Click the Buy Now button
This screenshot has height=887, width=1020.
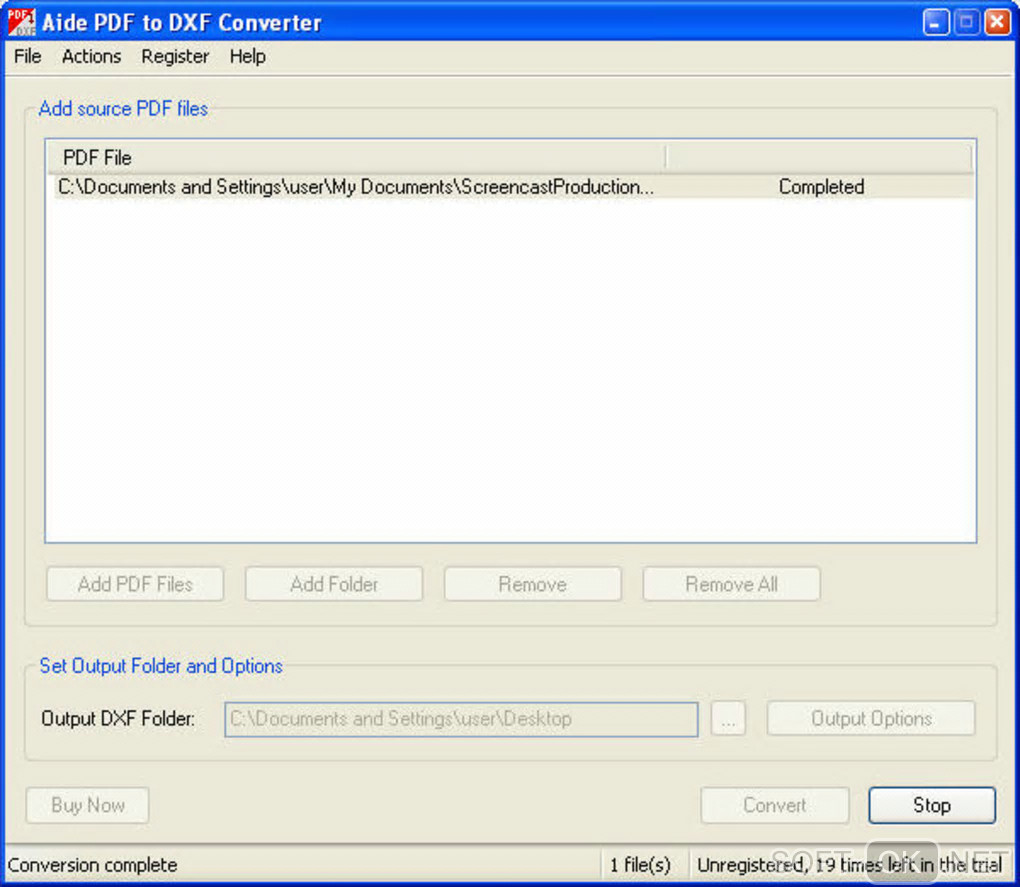tap(88, 805)
